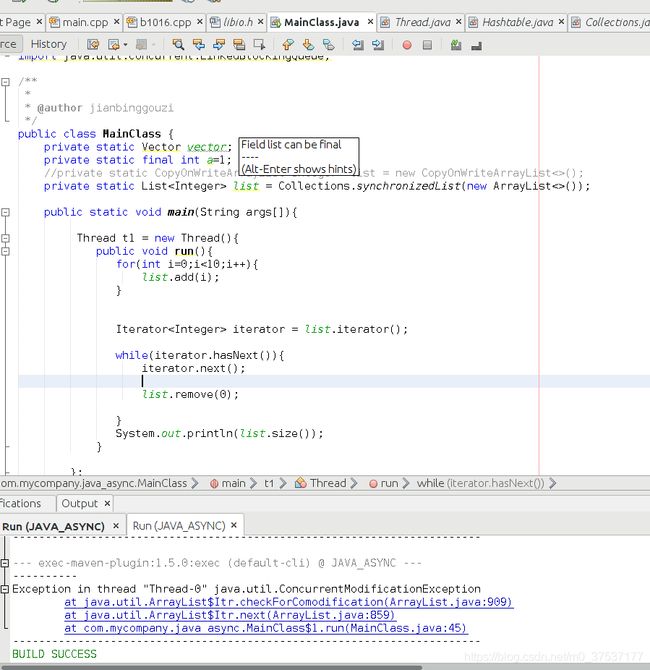Click the highlighted 'list' field declaration
Screen dimensions: 650x670
tap(246, 186)
